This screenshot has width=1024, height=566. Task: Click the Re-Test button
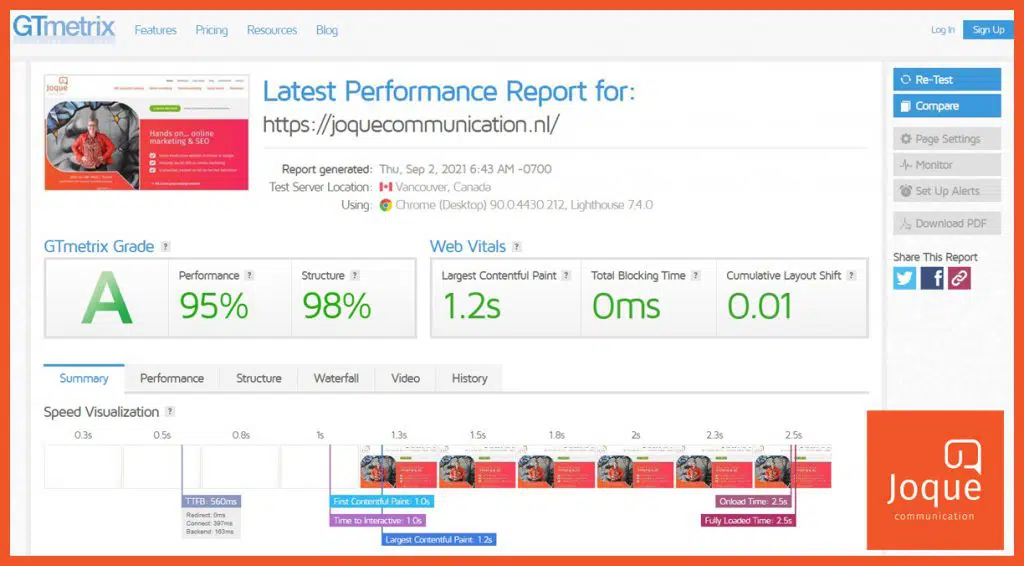click(x=947, y=80)
